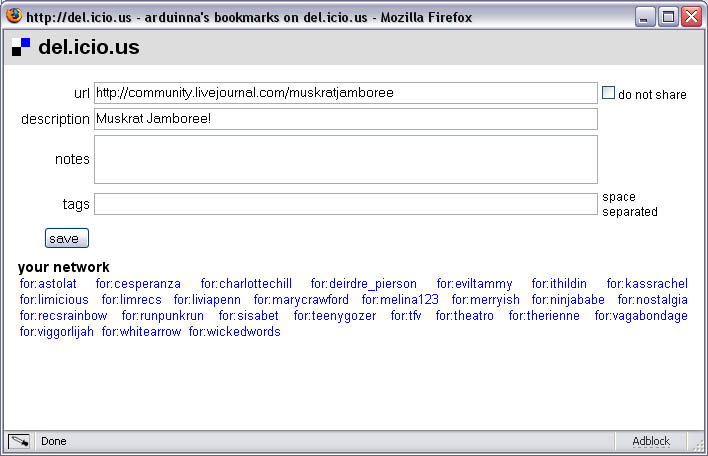Click the Firefox icon in title bar
The width and height of the screenshot is (708, 456).
point(14,16)
